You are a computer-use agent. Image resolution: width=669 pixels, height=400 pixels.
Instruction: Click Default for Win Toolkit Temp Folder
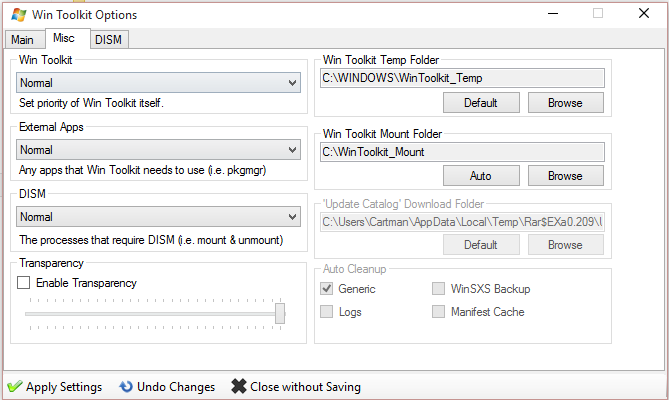click(481, 103)
